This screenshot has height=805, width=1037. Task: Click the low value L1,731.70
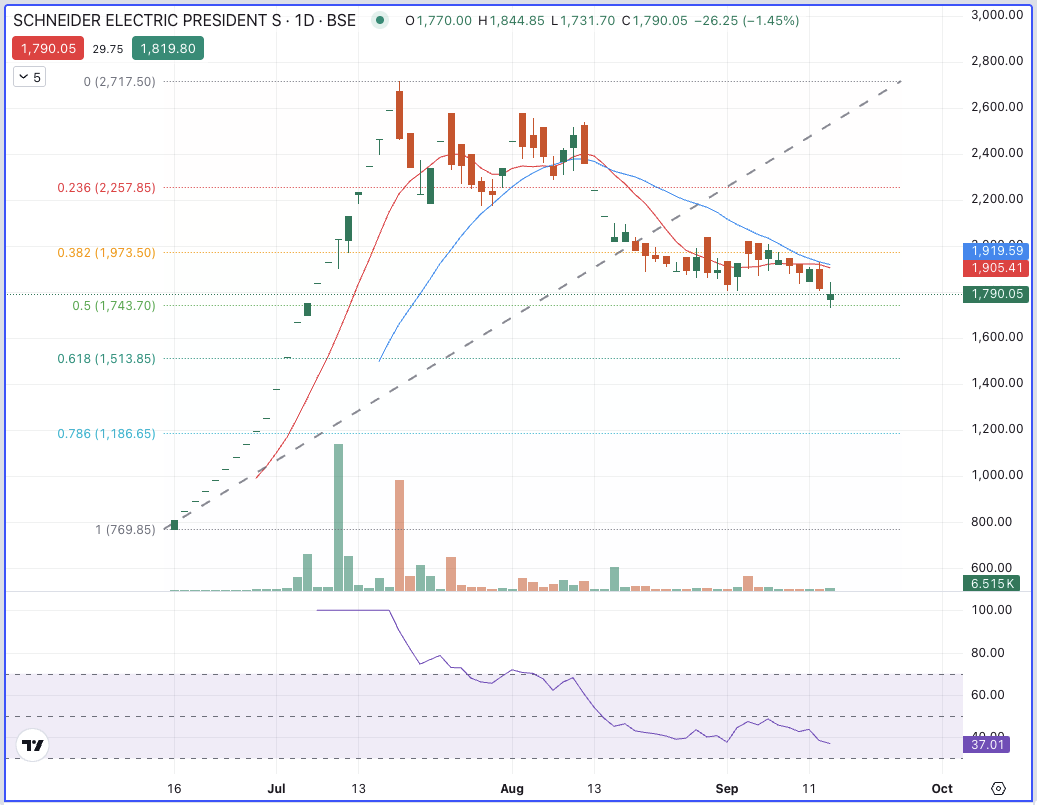(583, 21)
